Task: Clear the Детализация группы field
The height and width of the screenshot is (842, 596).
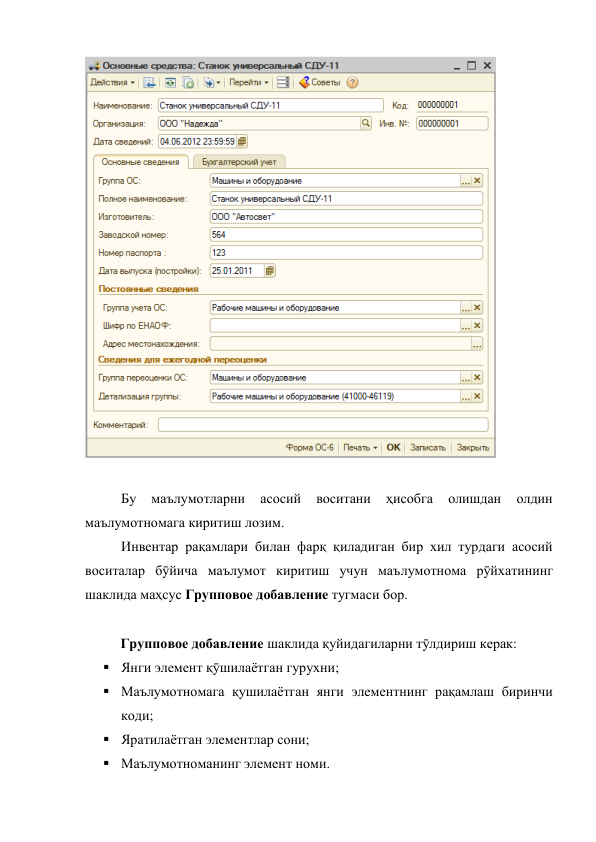Action: [x=477, y=396]
